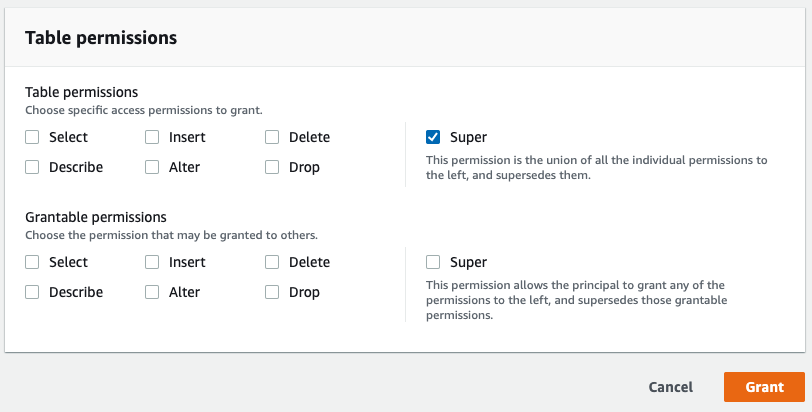
Task: Click the Alter label under Grantable permissions
Action: 184,292
